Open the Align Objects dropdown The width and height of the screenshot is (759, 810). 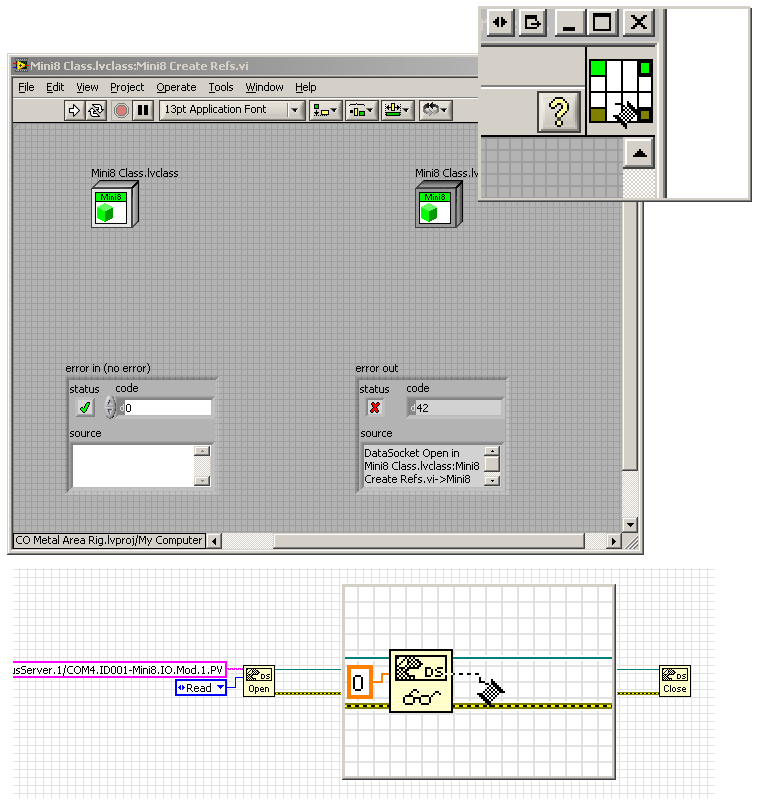tap(325, 111)
